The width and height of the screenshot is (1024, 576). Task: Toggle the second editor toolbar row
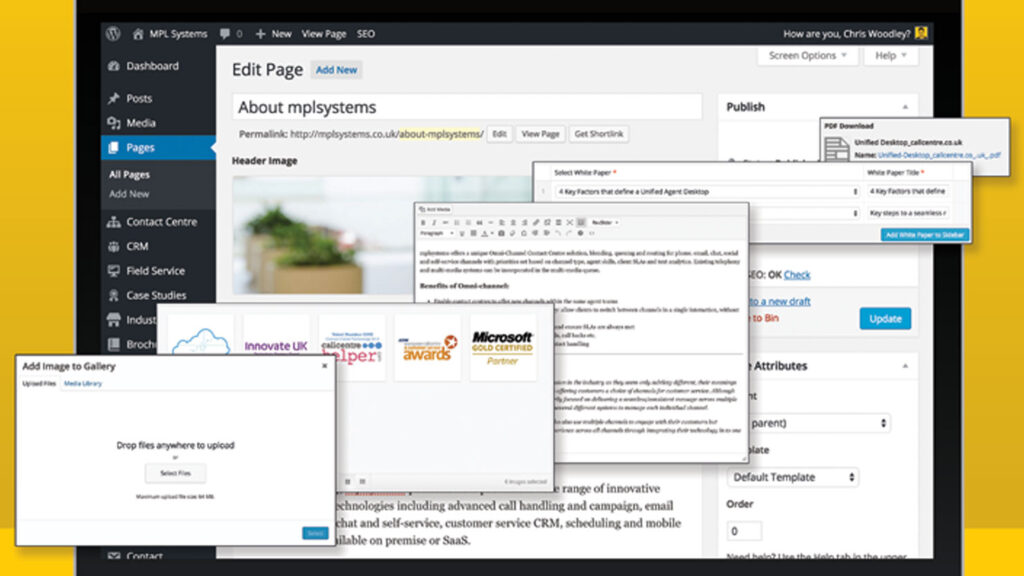581,222
